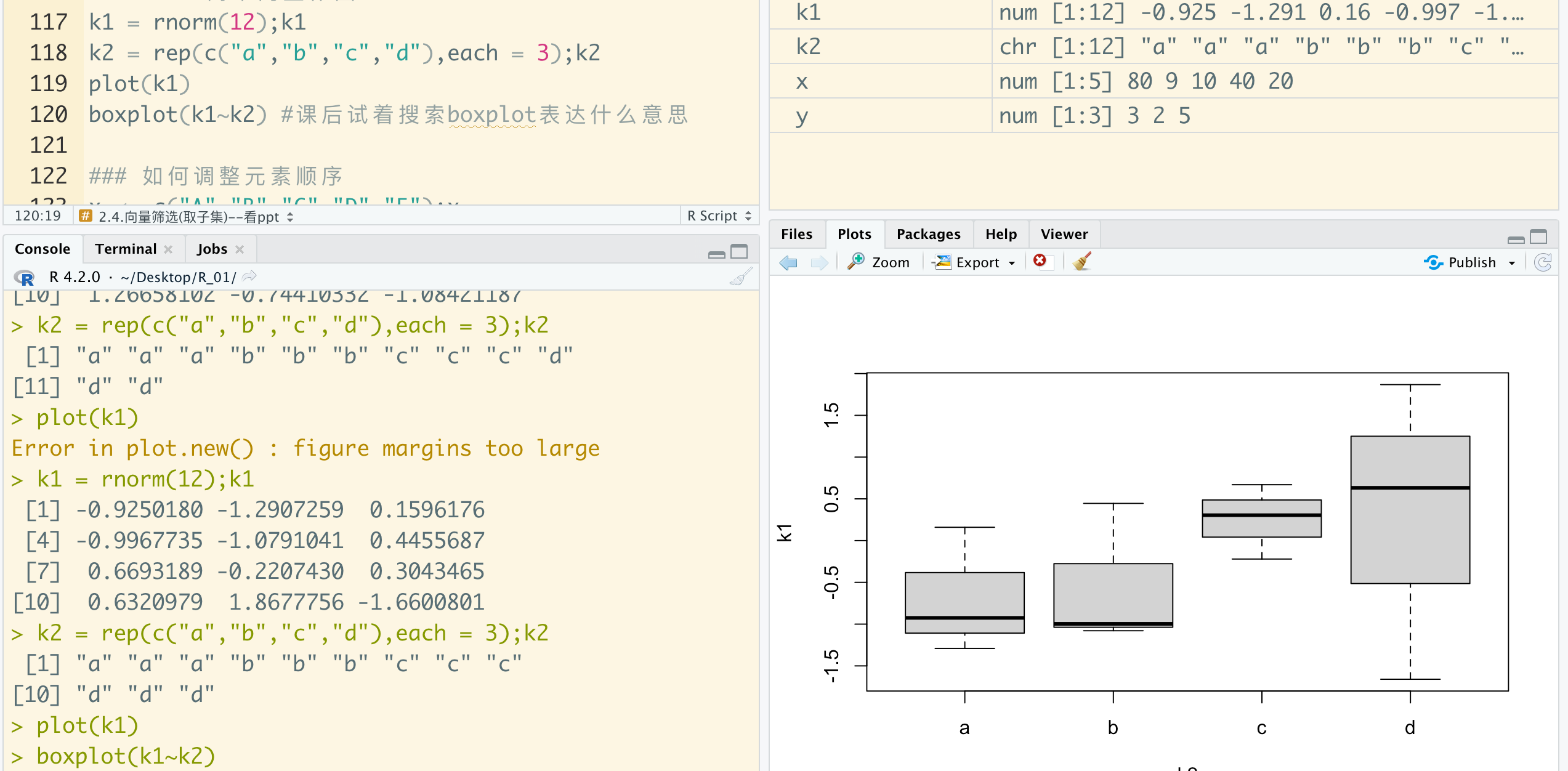
Task: Clear all plots with broom icon
Action: point(1081,262)
